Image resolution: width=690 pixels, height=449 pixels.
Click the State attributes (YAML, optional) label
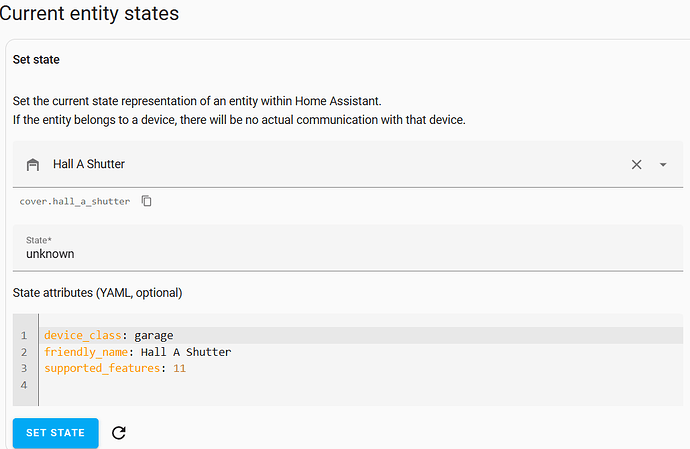(x=97, y=293)
